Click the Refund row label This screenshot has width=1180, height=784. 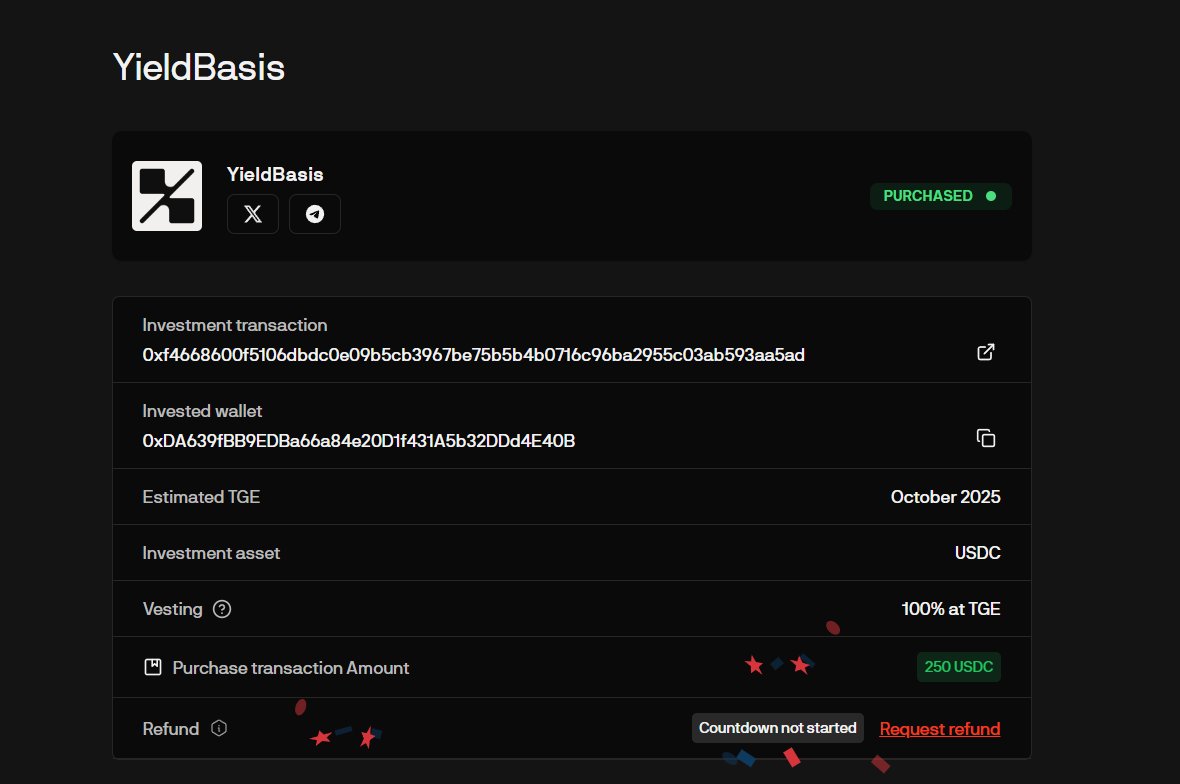click(x=171, y=728)
